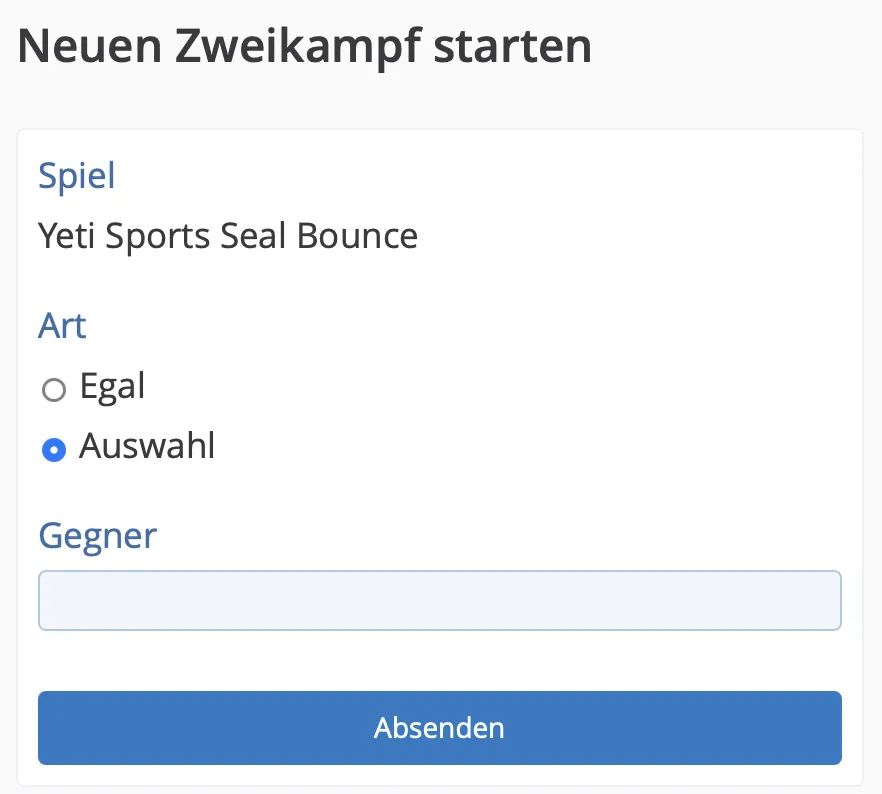The width and height of the screenshot is (882, 794).
Task: Click the Yeti Sports Seal Bounce text
Action: [228, 236]
